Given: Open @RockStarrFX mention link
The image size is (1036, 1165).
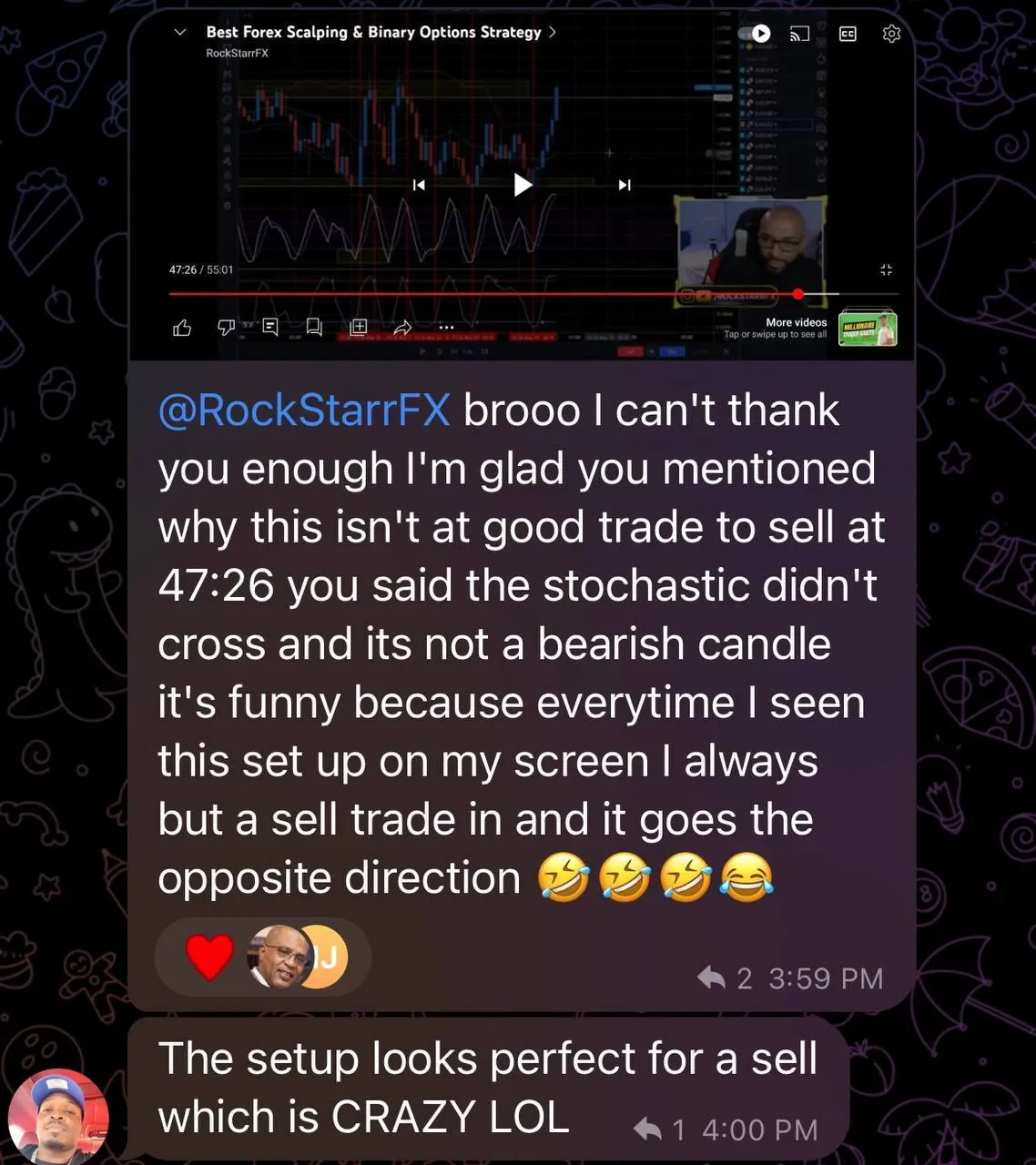Looking at the screenshot, I should tap(304, 410).
